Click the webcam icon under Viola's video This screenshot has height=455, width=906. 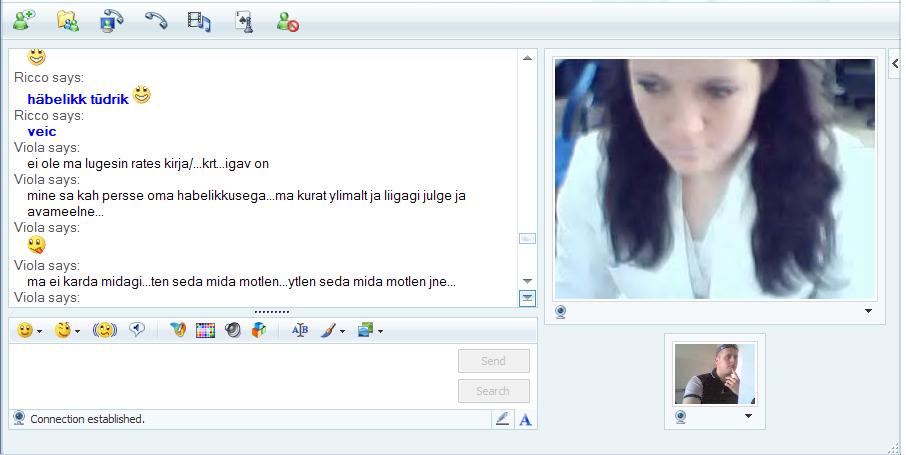point(560,312)
